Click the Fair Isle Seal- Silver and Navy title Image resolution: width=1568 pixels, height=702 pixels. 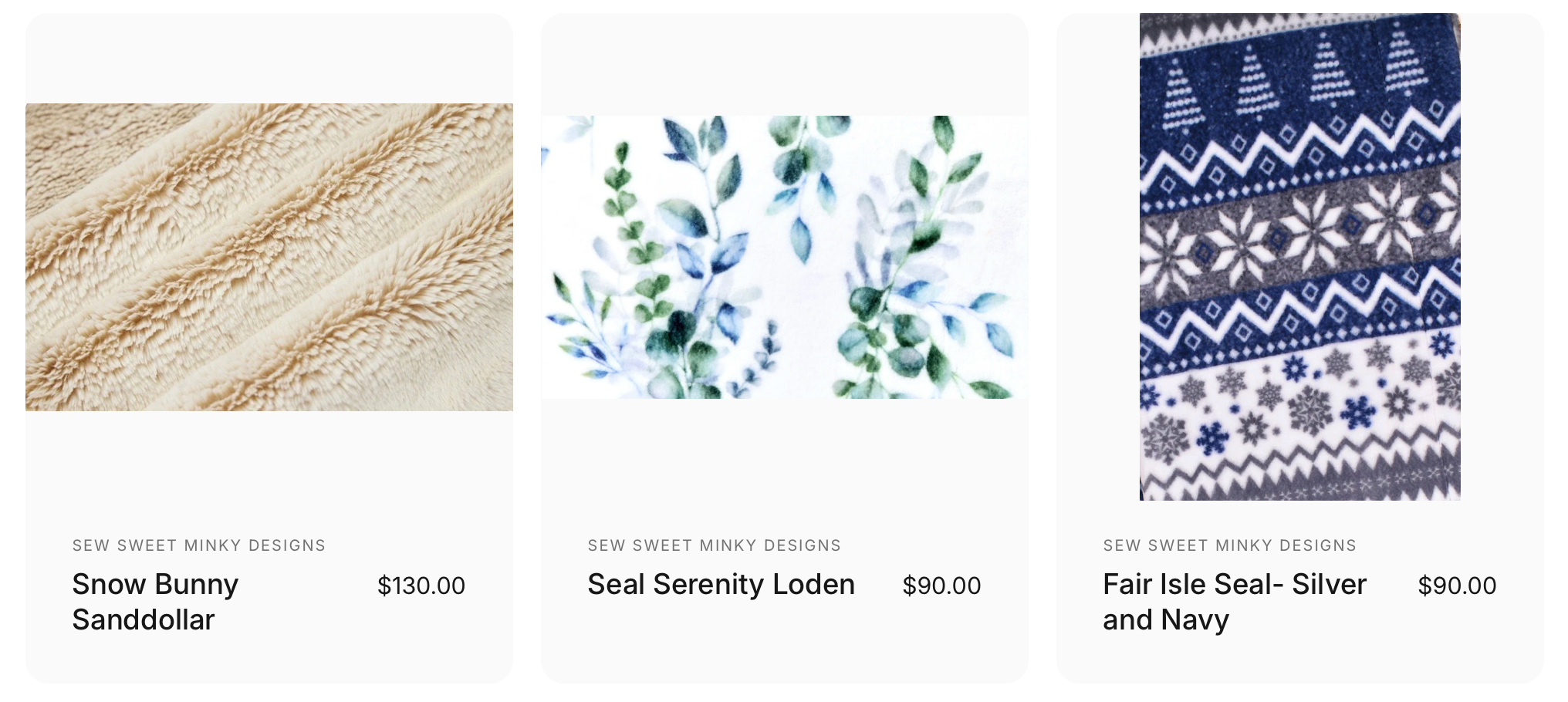pyautogui.click(x=1235, y=602)
